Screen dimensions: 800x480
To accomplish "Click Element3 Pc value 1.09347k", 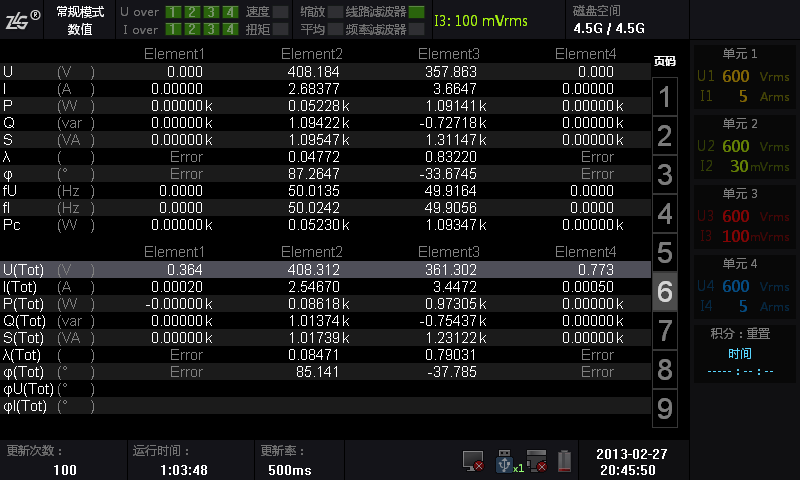I will point(456,225).
